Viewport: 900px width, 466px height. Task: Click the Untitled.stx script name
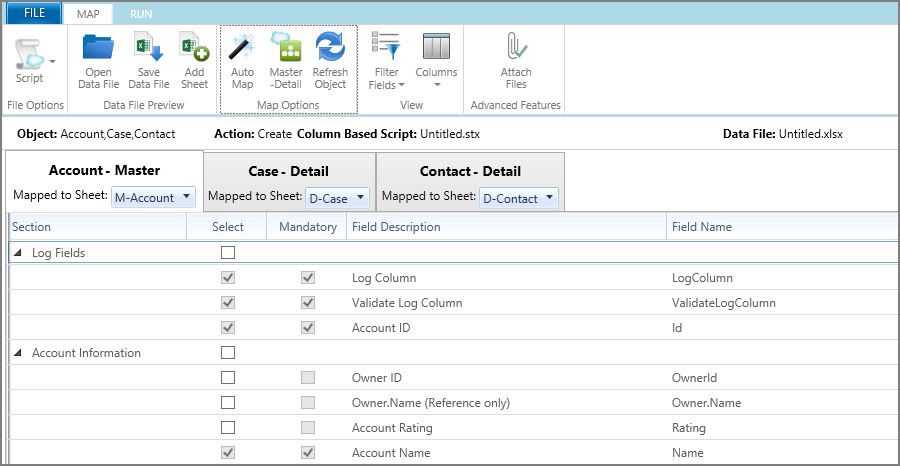coord(450,134)
